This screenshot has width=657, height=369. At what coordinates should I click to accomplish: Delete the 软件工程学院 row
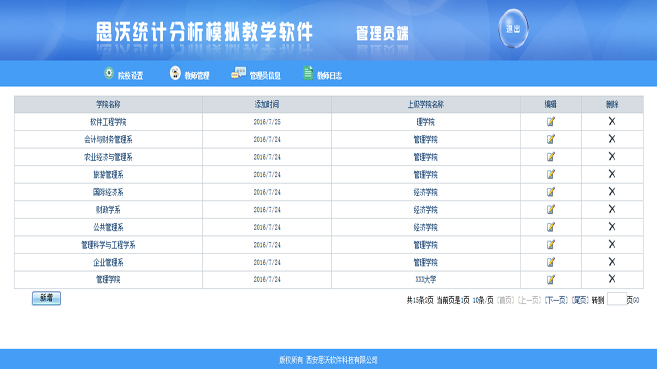pyautogui.click(x=612, y=121)
